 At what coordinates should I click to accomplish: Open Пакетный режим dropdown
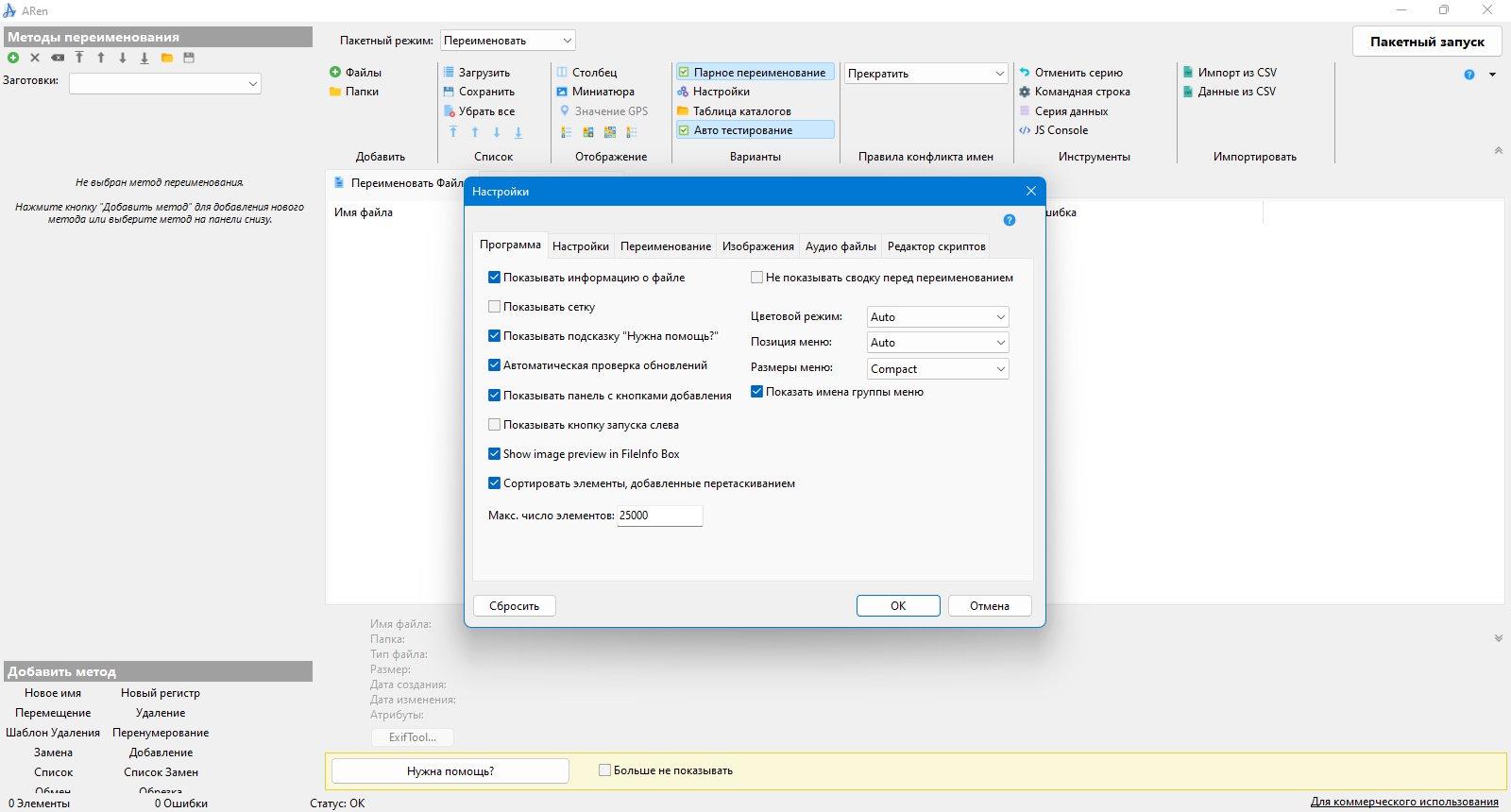(508, 41)
